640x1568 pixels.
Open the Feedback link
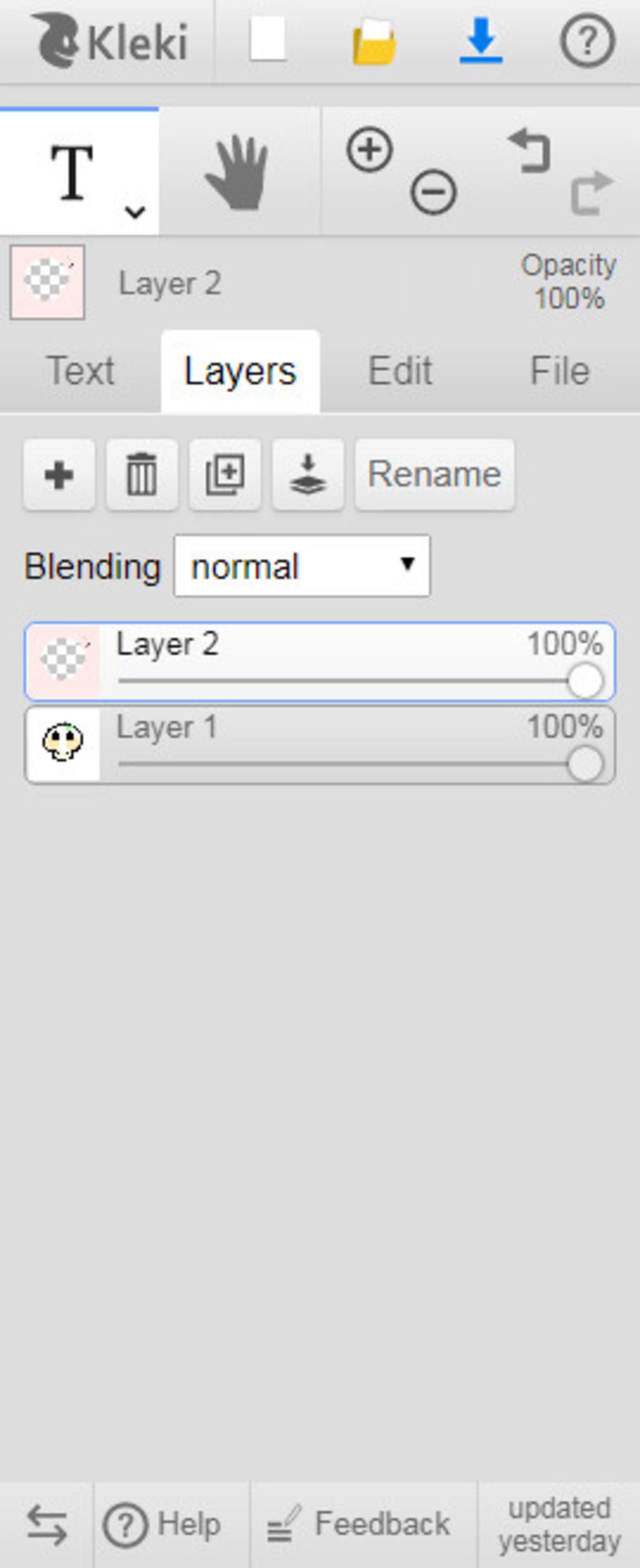click(359, 1523)
